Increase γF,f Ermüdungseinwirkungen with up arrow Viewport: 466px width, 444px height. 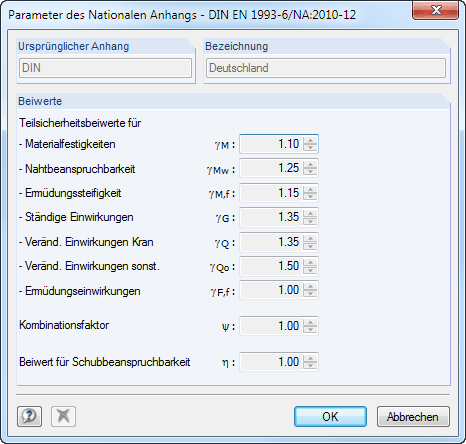click(310, 286)
